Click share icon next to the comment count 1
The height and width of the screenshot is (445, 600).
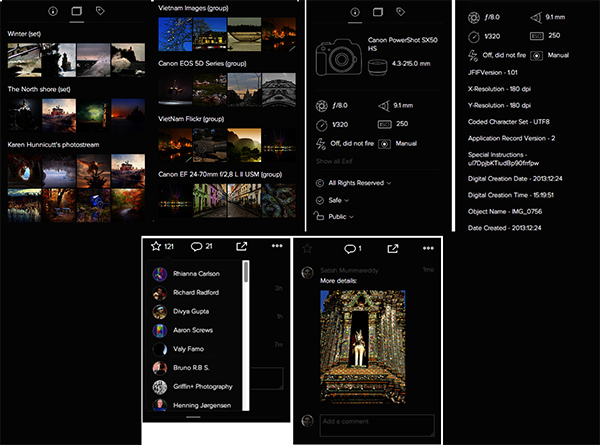[x=393, y=249]
